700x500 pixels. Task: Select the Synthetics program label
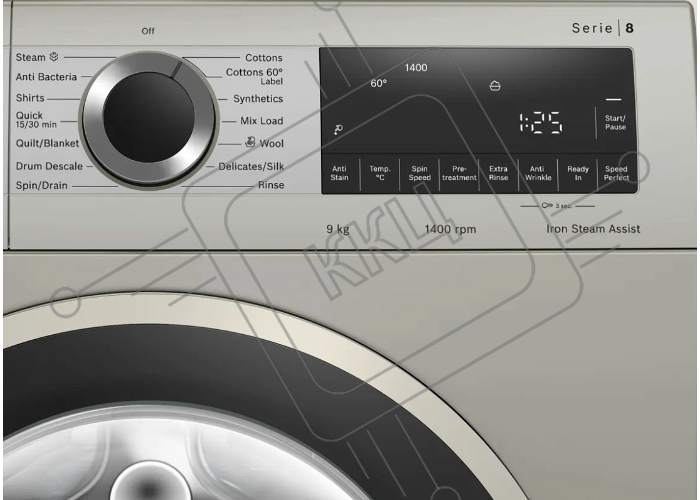coord(258,99)
